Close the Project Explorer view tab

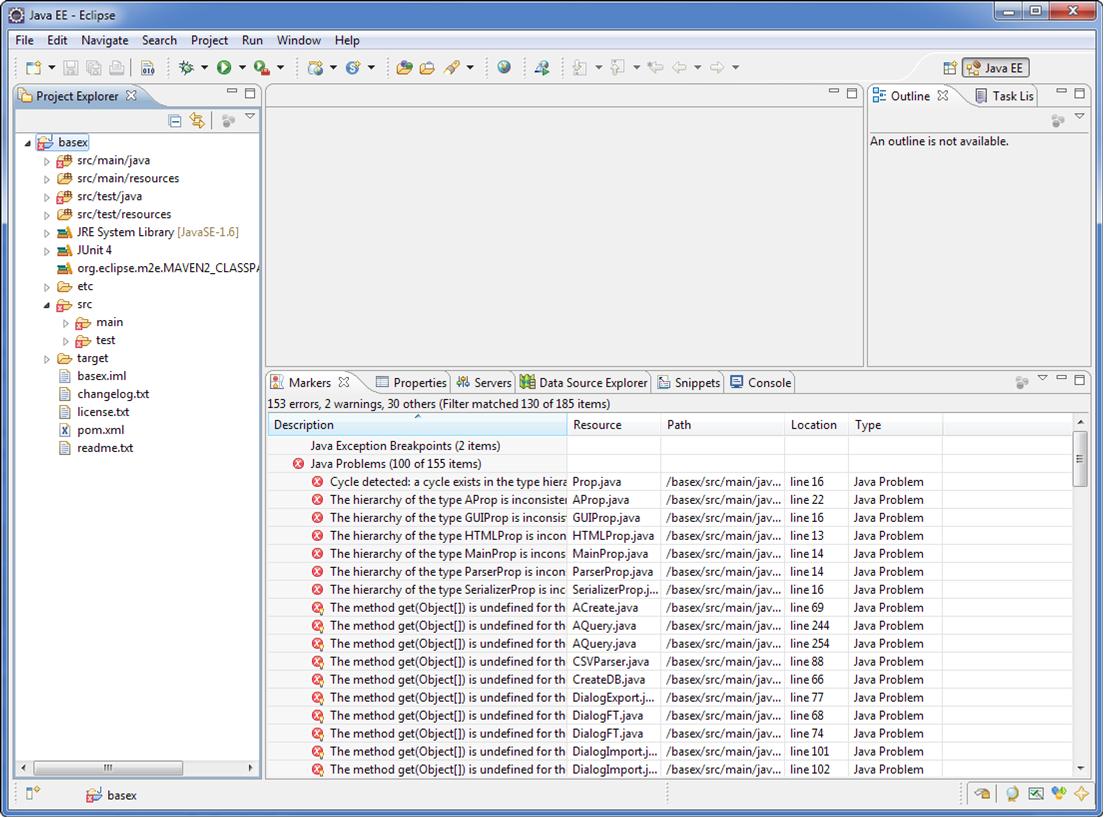[131, 95]
